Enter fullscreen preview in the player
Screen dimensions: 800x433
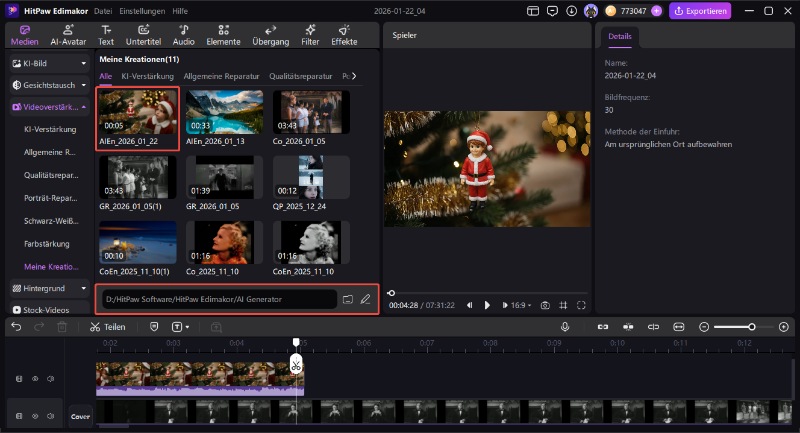pos(581,305)
